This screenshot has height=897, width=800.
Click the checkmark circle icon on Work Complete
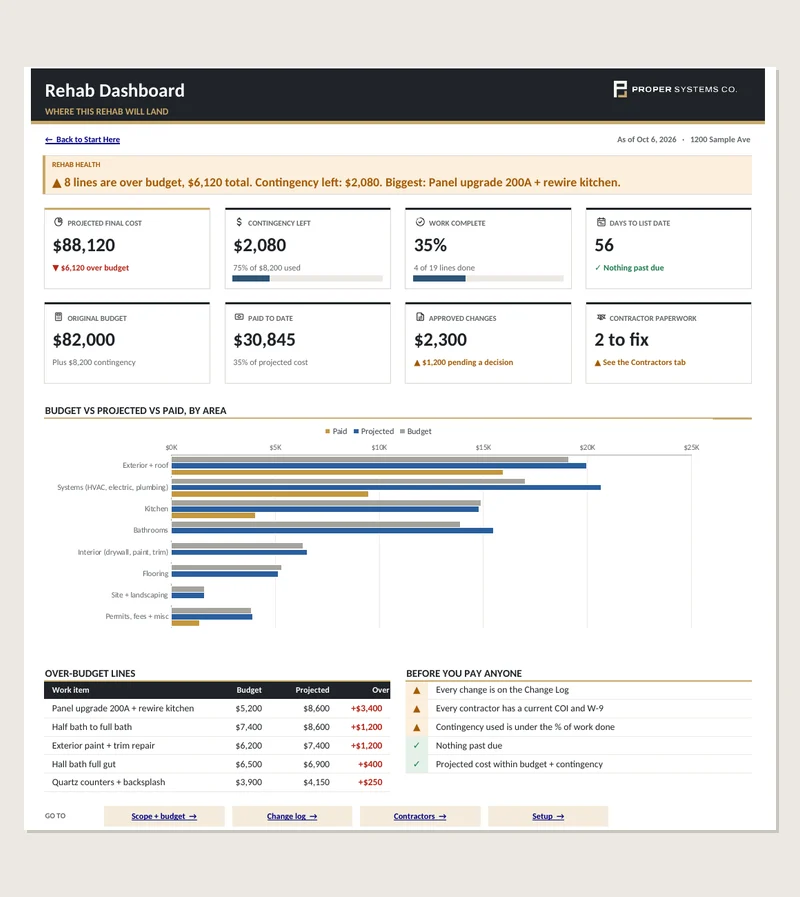[420, 222]
